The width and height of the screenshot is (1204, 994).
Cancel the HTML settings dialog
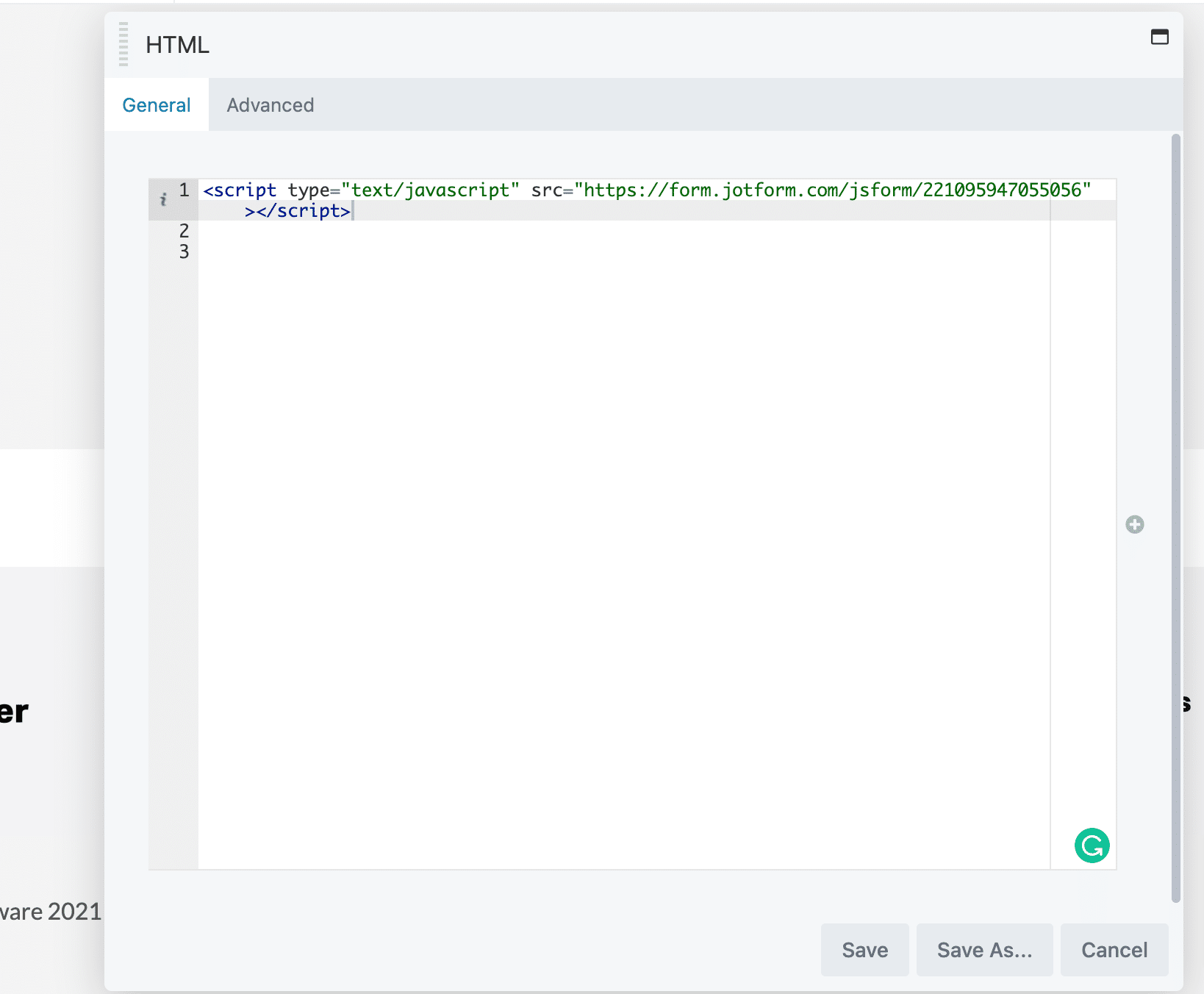(1114, 950)
